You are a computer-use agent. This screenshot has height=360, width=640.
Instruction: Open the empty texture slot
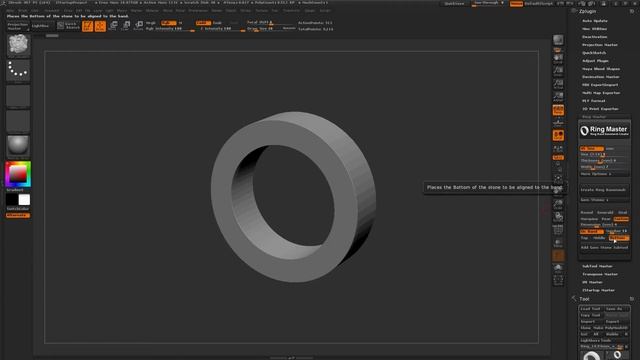[x=18, y=121]
